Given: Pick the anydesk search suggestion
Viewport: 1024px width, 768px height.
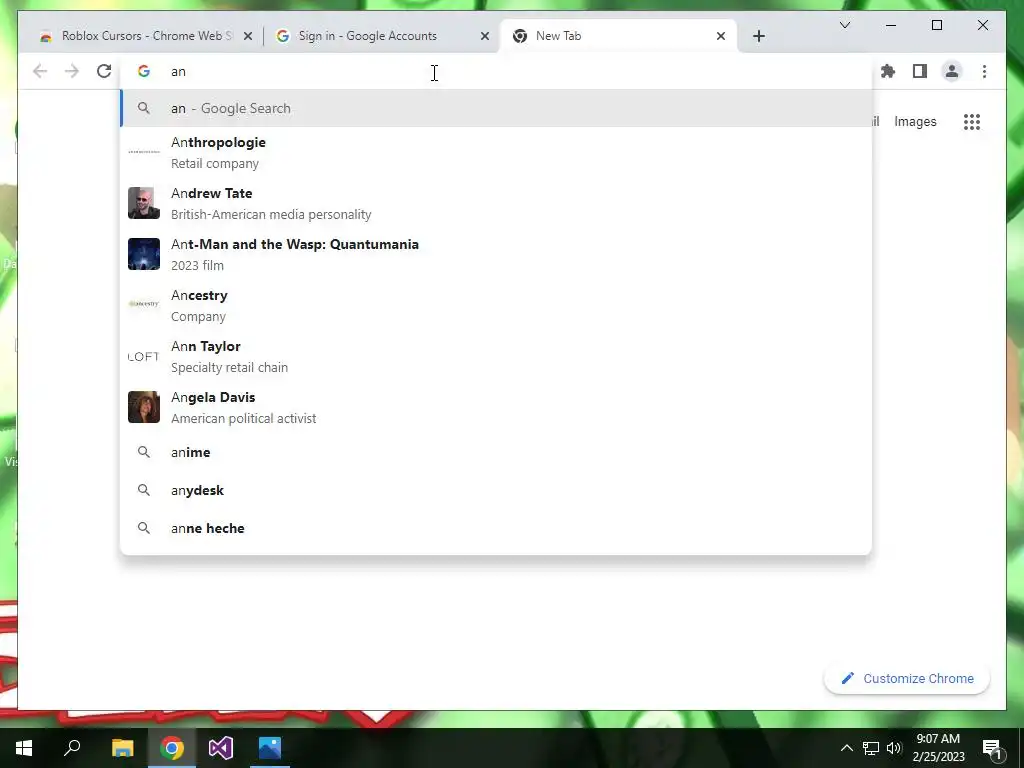Looking at the screenshot, I should (496, 490).
